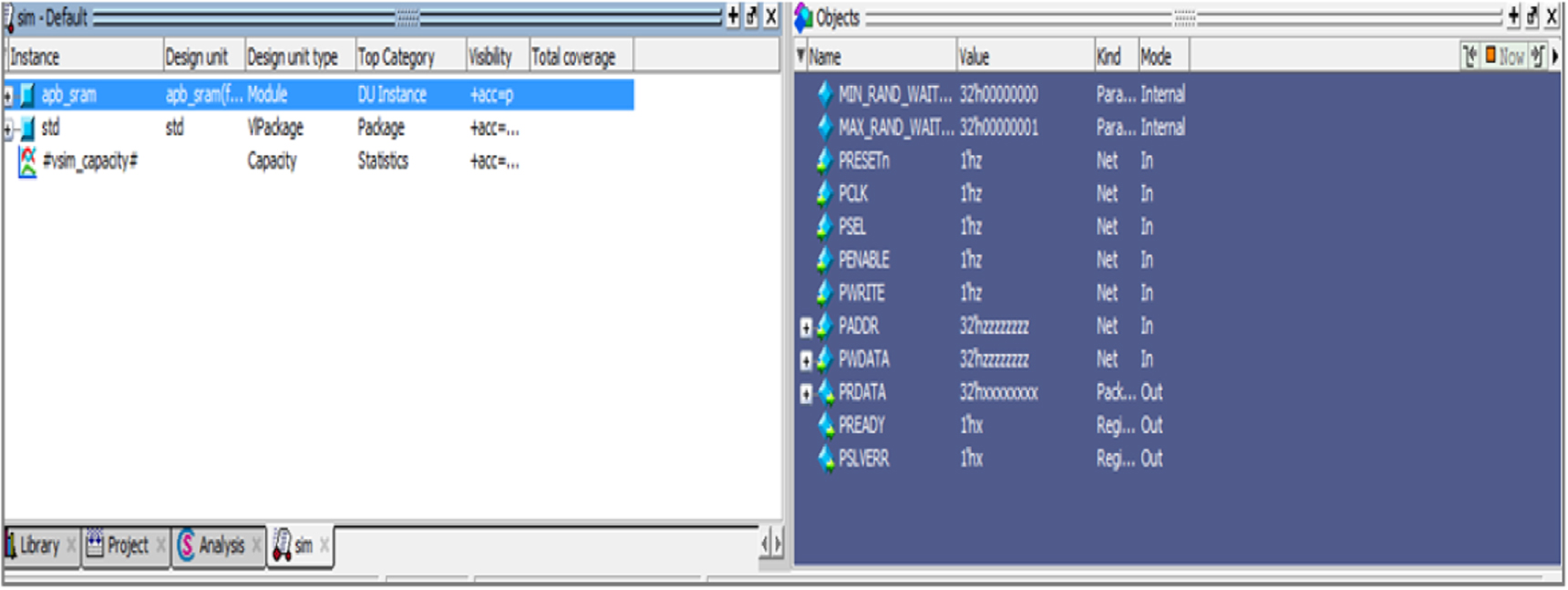The width and height of the screenshot is (1568, 590).
Task: Click the 'Capacity' design unit type cell
Action: click(272, 161)
